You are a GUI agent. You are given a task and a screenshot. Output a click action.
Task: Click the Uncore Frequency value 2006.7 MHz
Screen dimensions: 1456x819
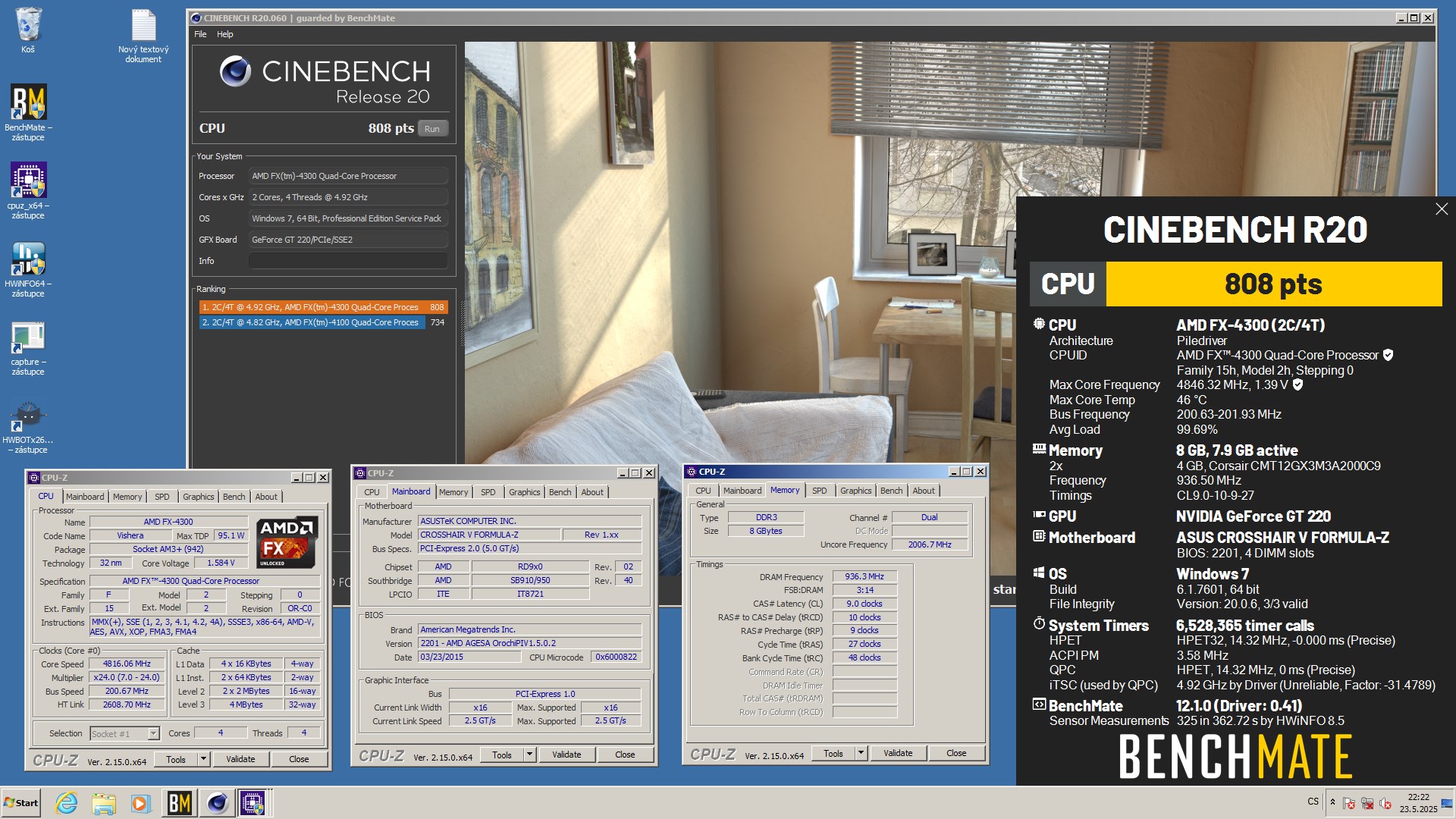coord(930,544)
